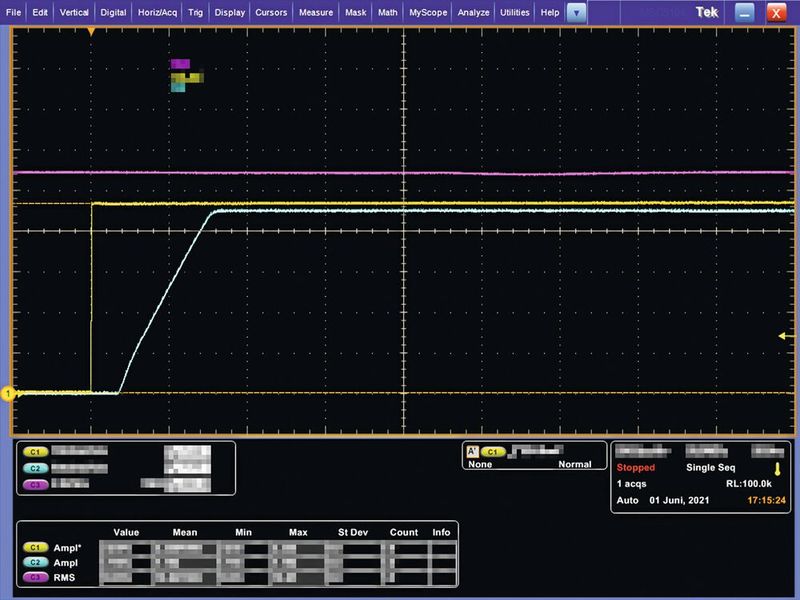The image size is (800, 600).
Task: Select the C3 RMS measurement badge
Action: point(35,577)
